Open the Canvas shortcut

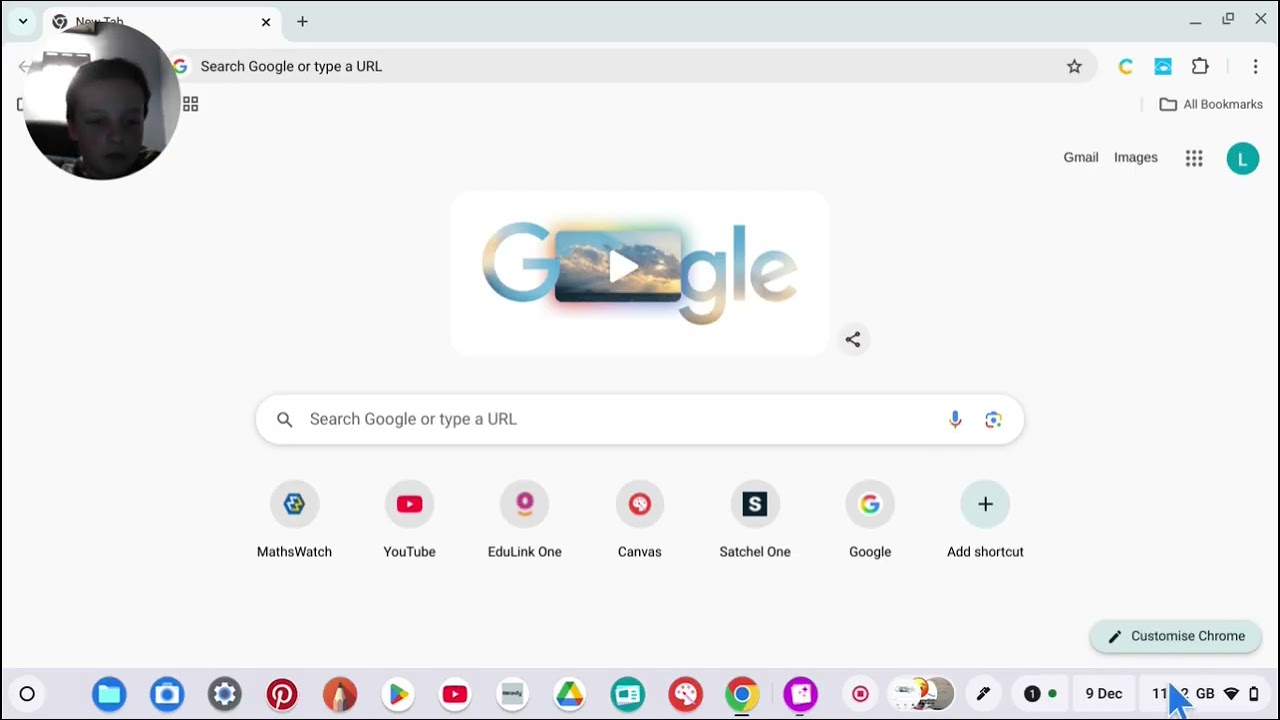coord(640,521)
